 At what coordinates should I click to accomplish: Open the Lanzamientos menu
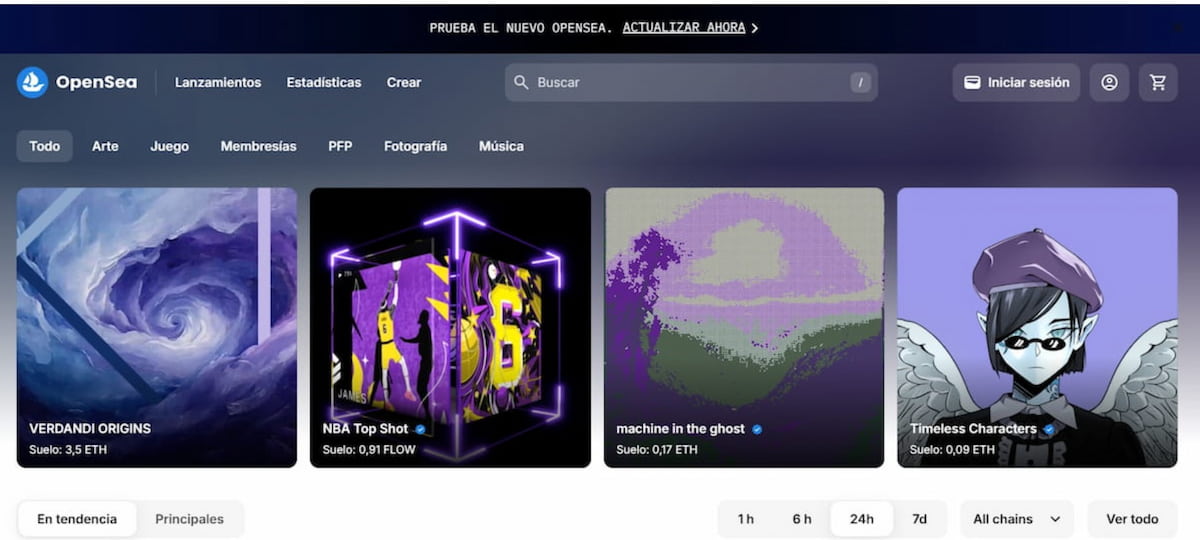(218, 83)
